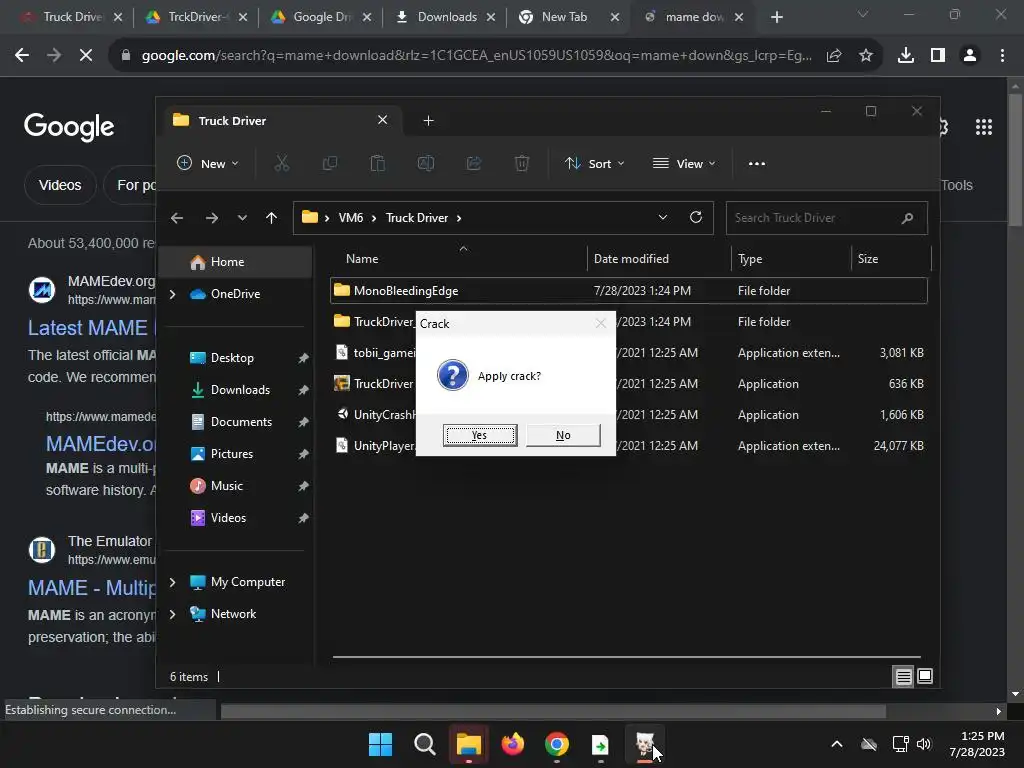Screen dimensions: 1024x768
Task: Add a new tab in File Explorer
Action: (x=428, y=121)
